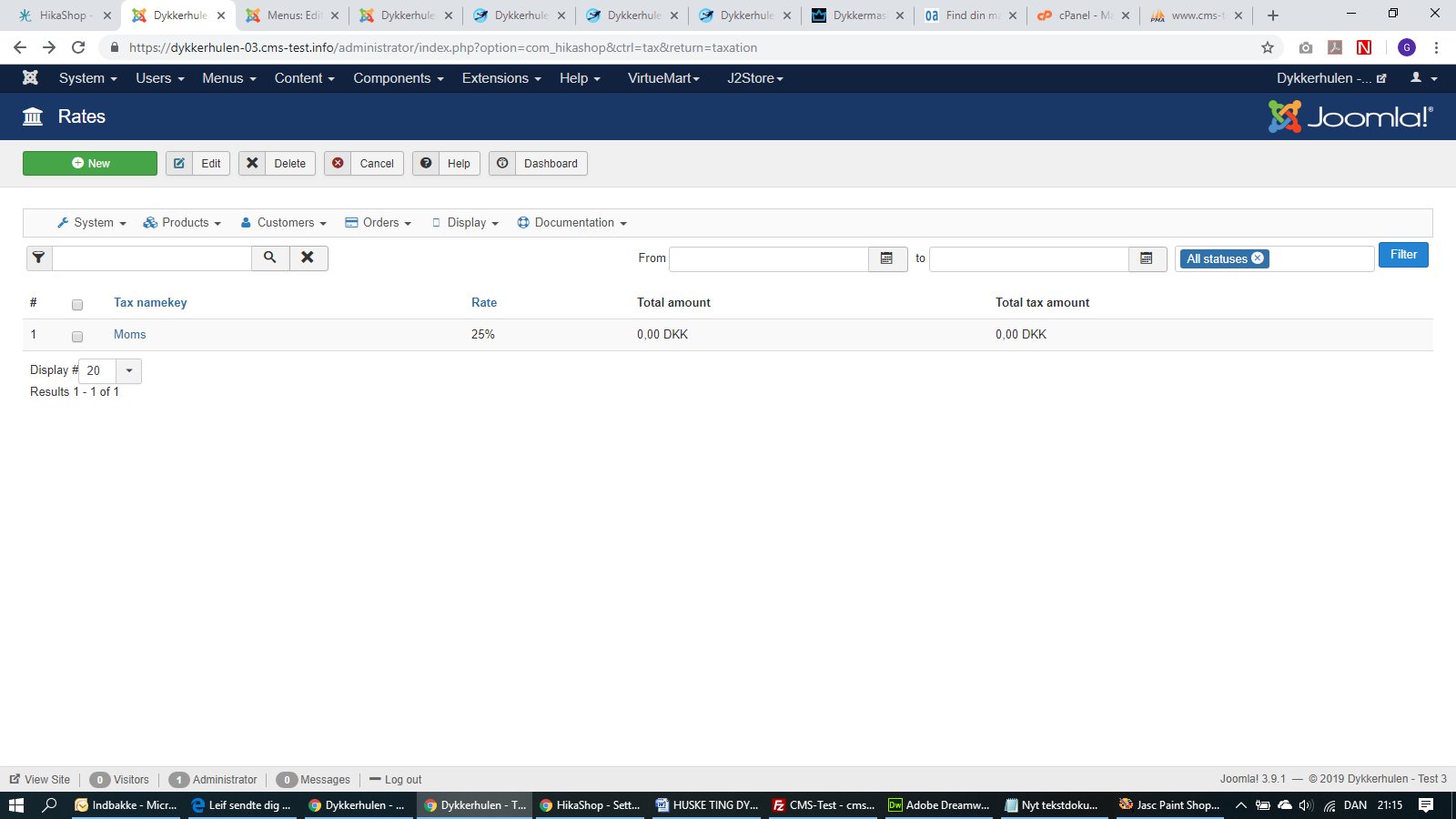Click the filter funnel icon
This screenshot has width=1456, height=819.
pos(39,258)
